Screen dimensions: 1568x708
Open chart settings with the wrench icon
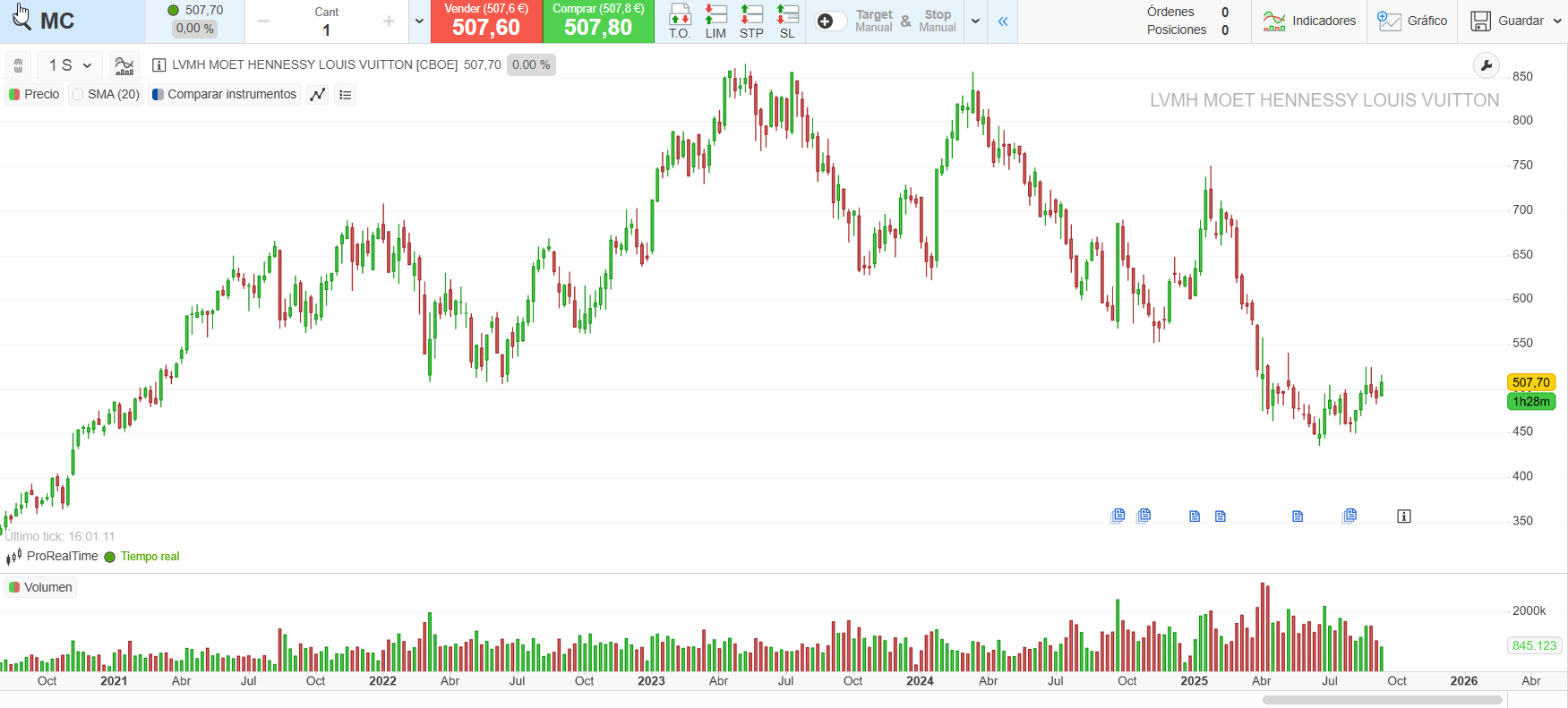point(1487,65)
